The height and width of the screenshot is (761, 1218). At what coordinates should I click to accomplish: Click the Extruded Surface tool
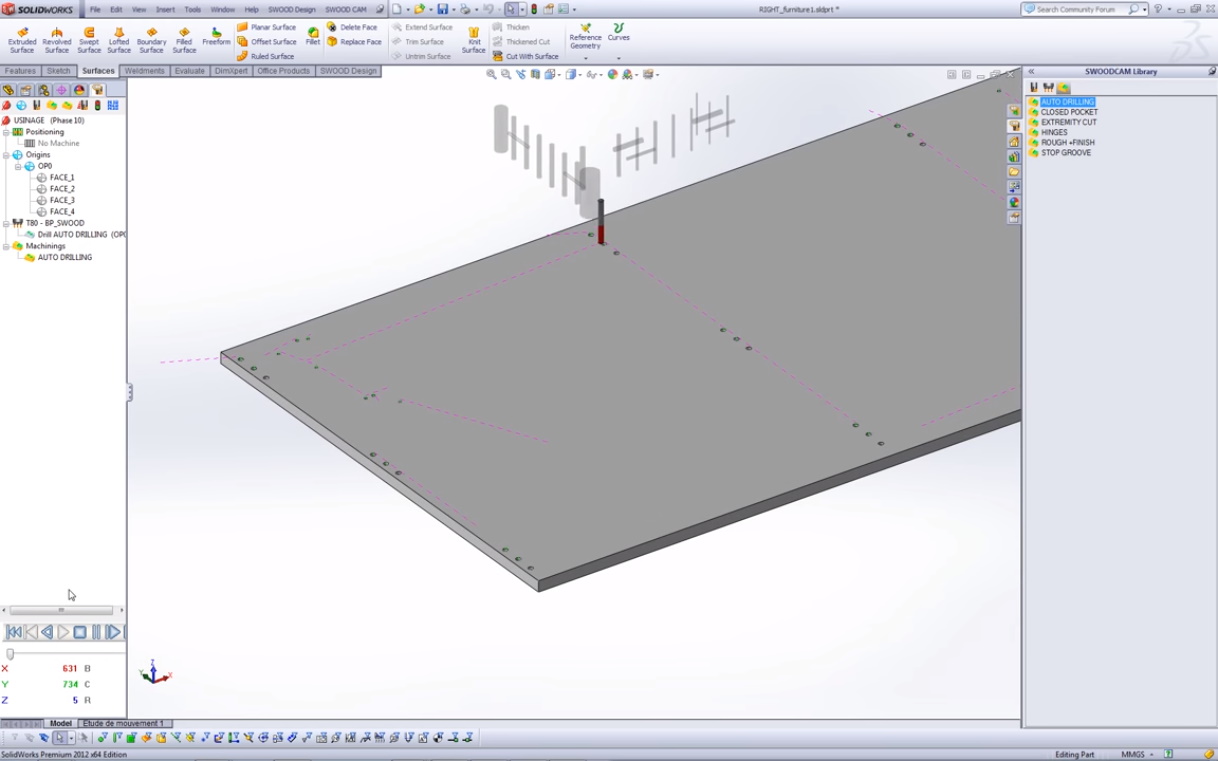(x=22, y=40)
